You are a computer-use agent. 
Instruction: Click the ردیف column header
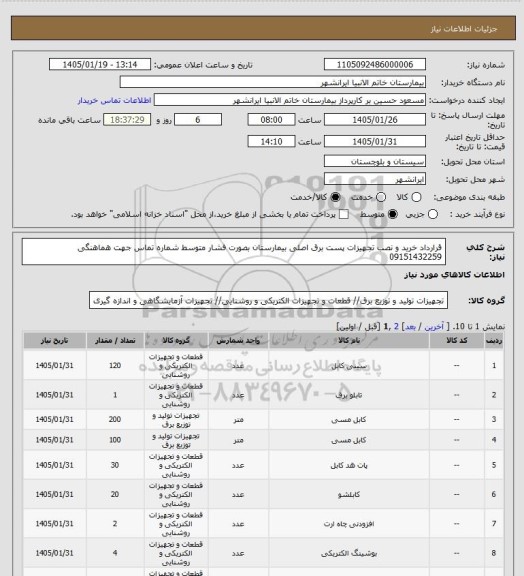[494, 341]
